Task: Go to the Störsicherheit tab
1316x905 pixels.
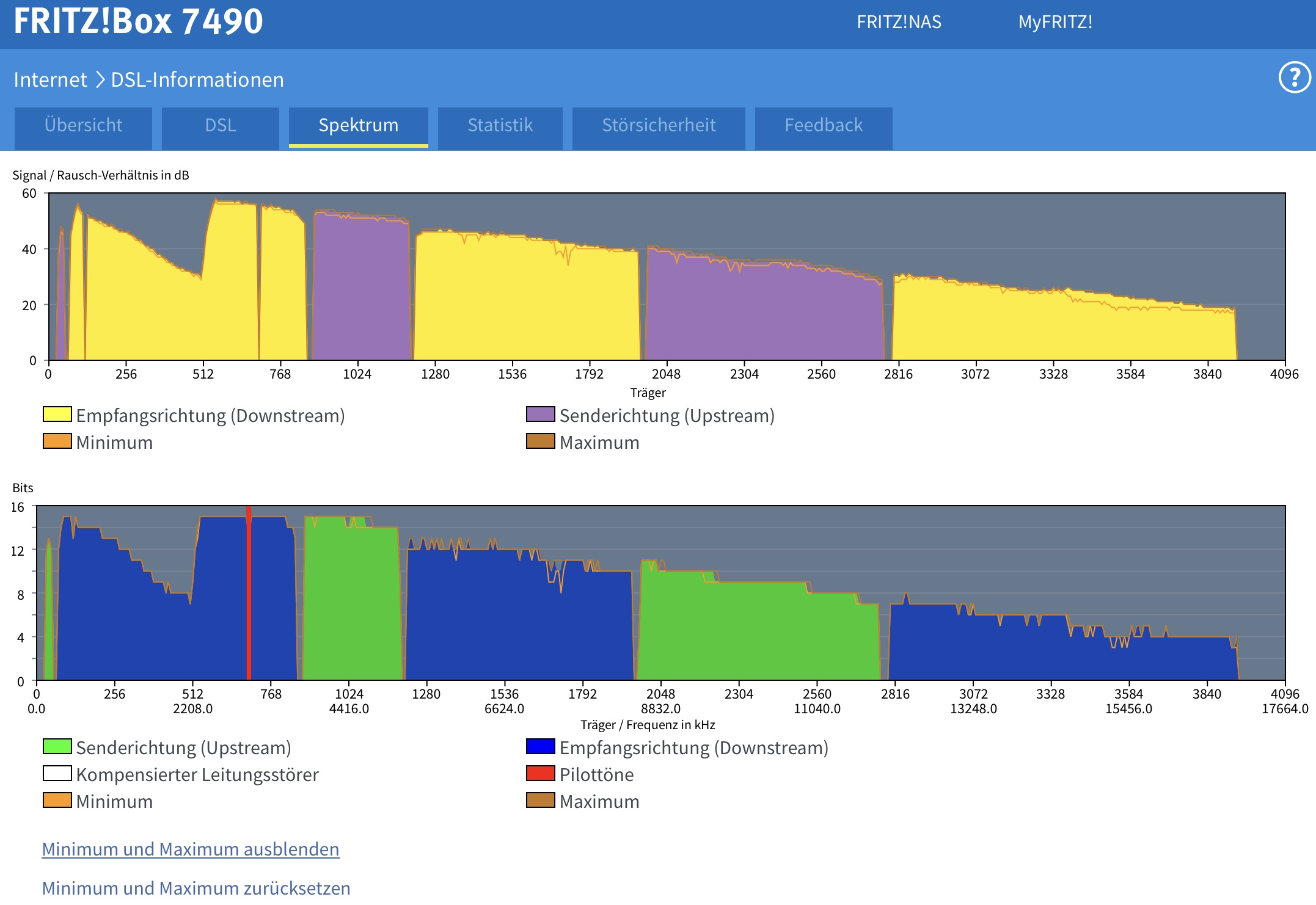Action: [x=658, y=126]
